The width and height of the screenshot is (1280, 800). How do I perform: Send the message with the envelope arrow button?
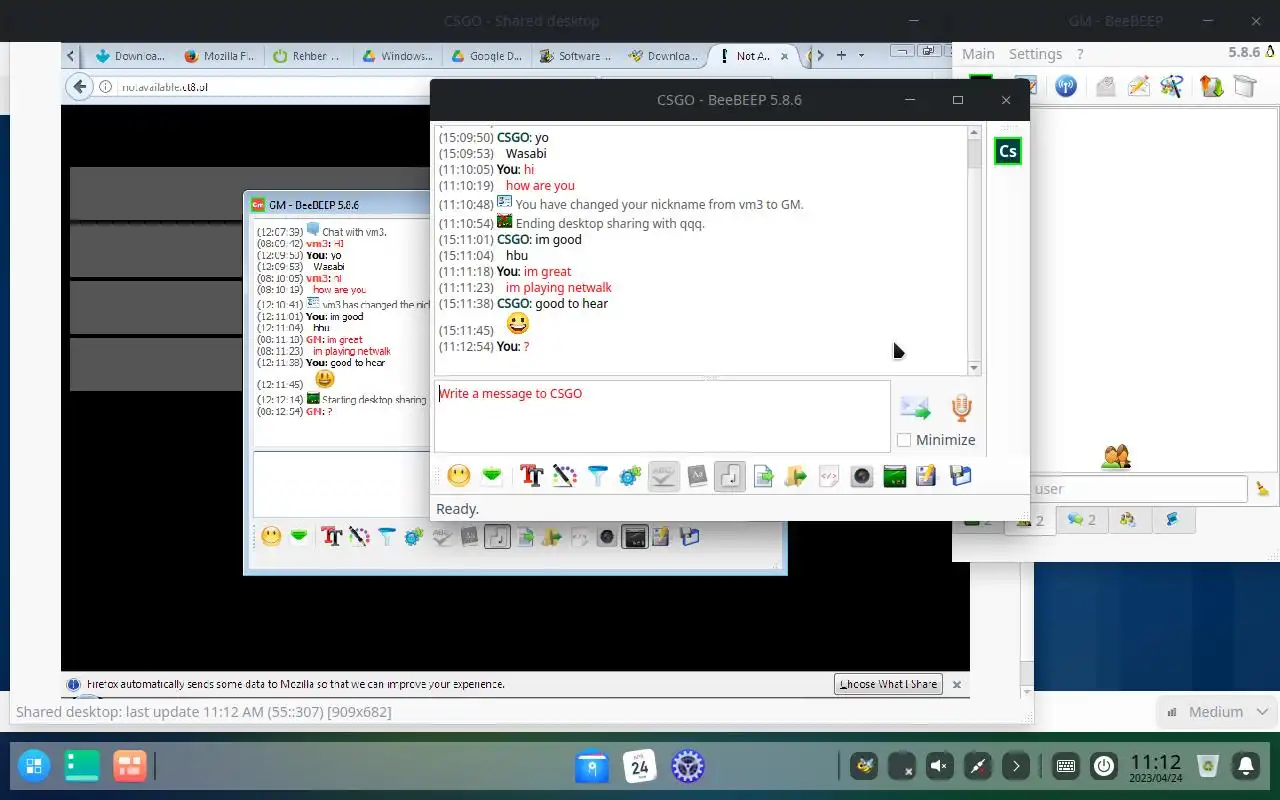(915, 407)
